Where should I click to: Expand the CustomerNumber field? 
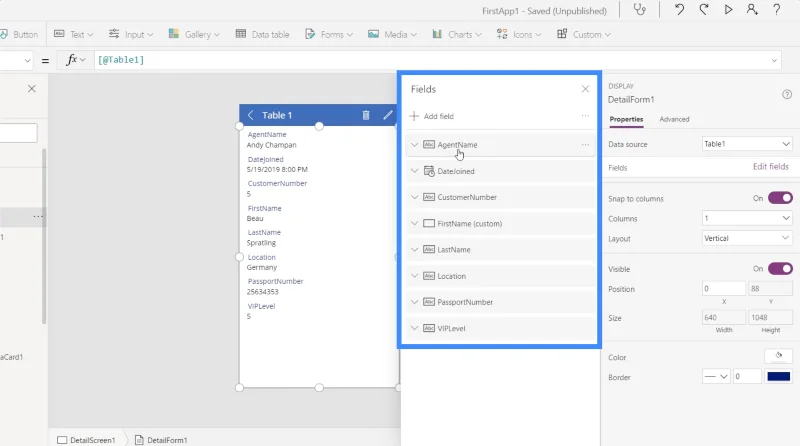pyautogui.click(x=414, y=197)
